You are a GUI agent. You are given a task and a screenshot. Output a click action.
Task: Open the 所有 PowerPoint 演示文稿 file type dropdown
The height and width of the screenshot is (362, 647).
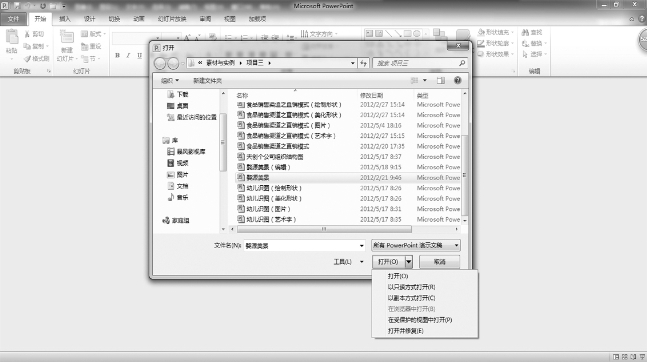pos(416,245)
